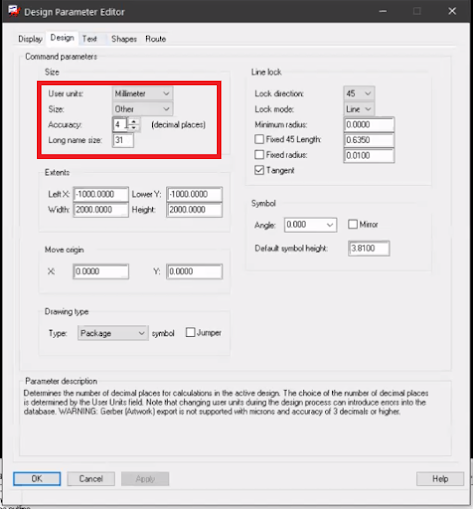Click the Fixed radius value field
This screenshot has height=512, width=474.
tap(369, 156)
